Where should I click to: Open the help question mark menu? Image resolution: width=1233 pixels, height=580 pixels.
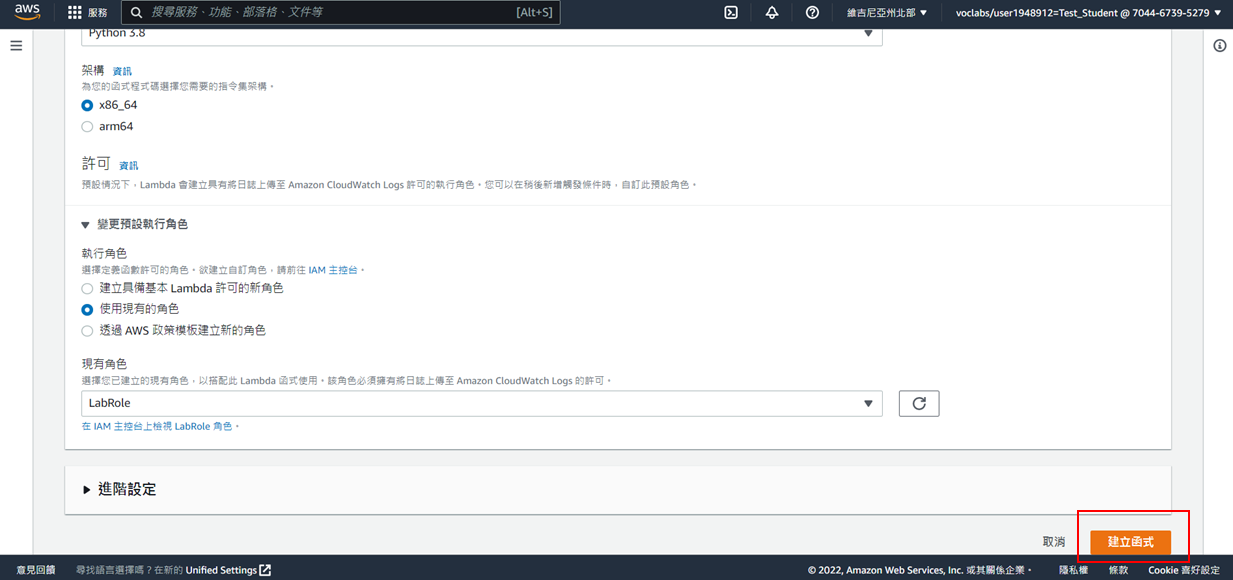click(x=812, y=13)
